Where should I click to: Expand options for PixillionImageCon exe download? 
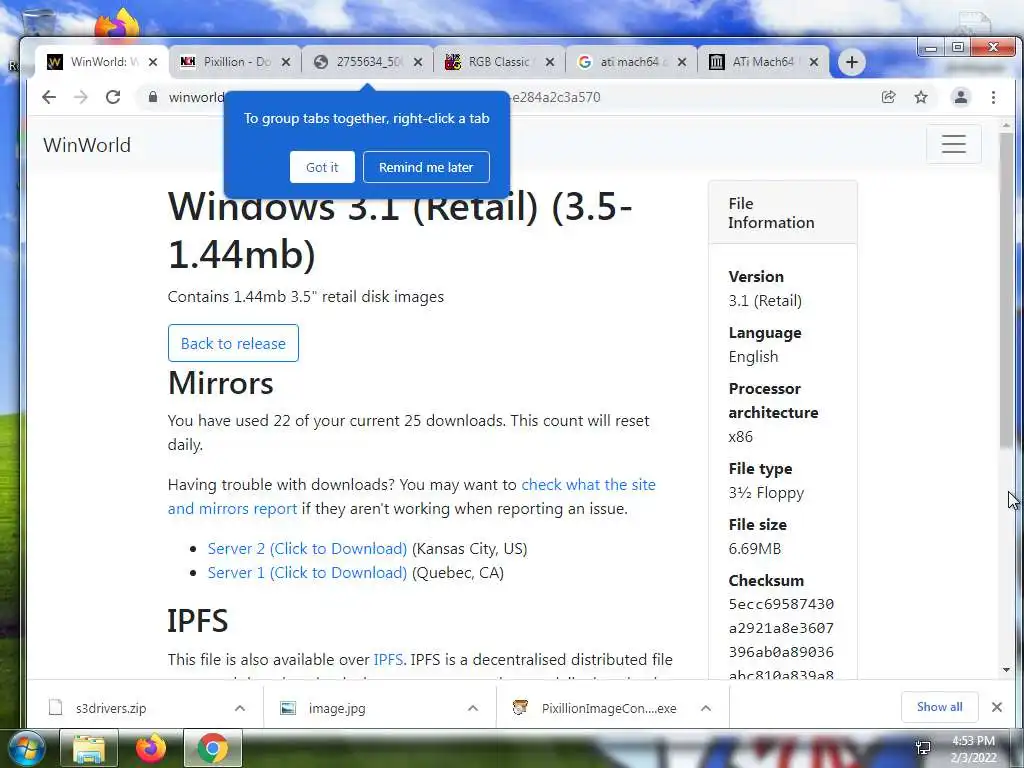pos(705,708)
